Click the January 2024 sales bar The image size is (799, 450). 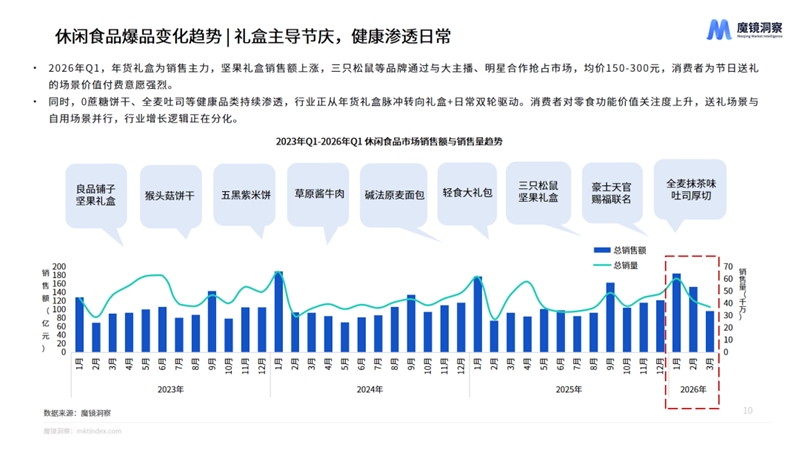click(x=278, y=311)
